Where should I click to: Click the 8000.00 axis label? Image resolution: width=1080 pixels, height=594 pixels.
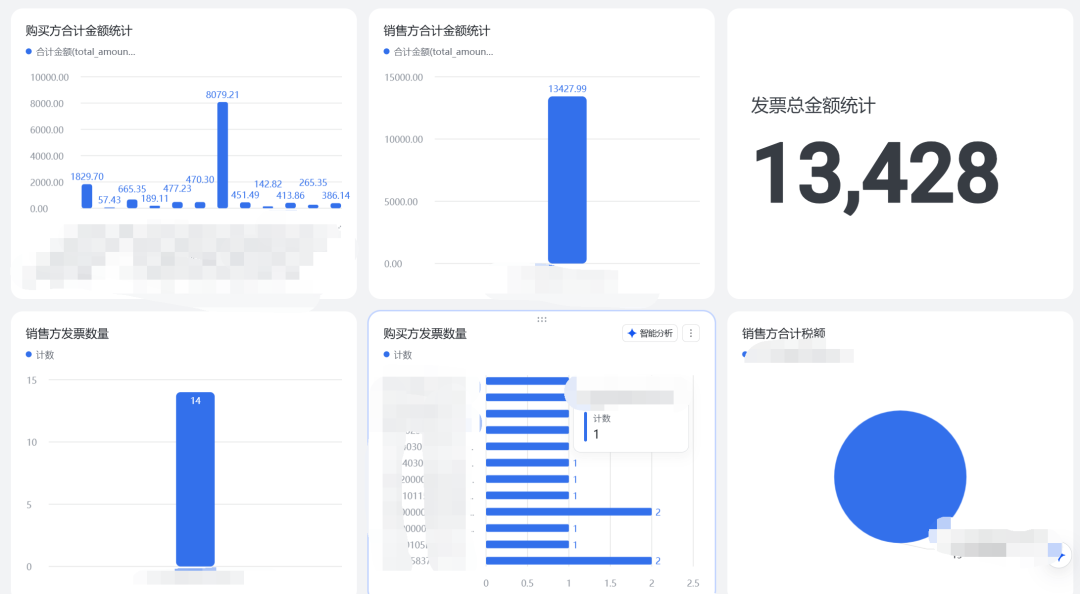(x=47, y=104)
